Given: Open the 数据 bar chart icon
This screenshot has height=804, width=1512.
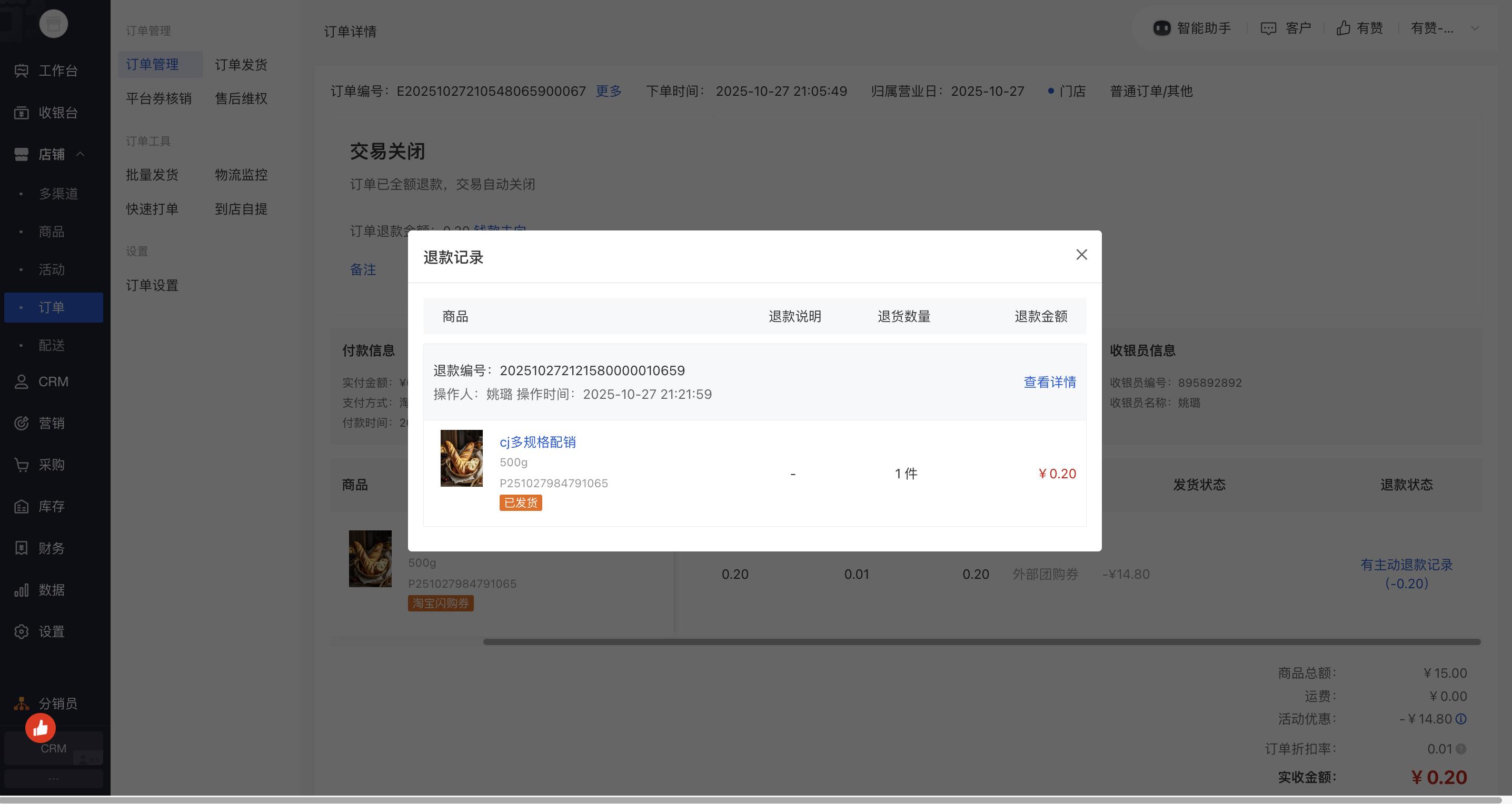Looking at the screenshot, I should (x=22, y=590).
